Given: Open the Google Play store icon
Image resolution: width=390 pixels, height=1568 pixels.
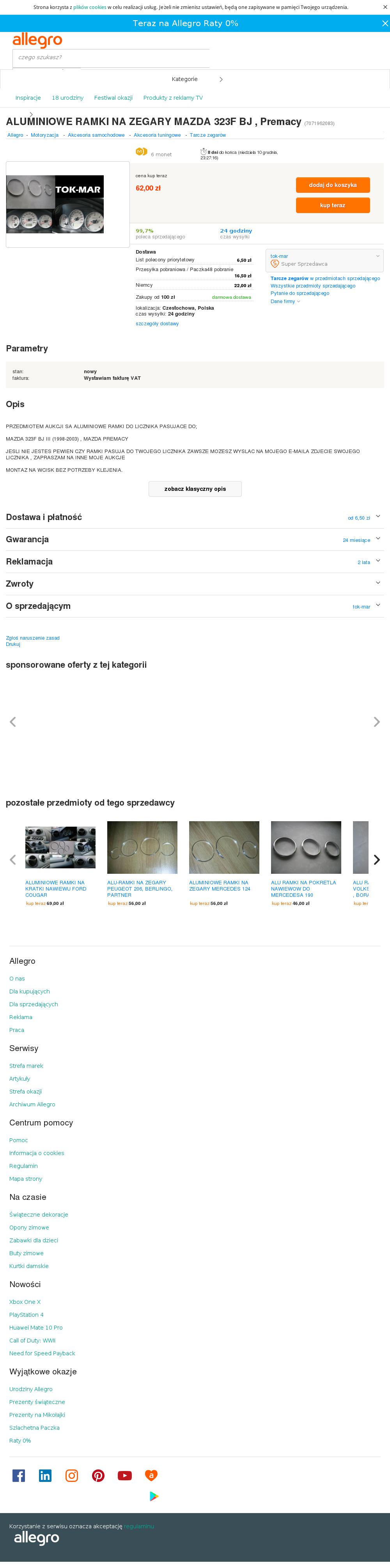Looking at the screenshot, I should (x=154, y=1496).
